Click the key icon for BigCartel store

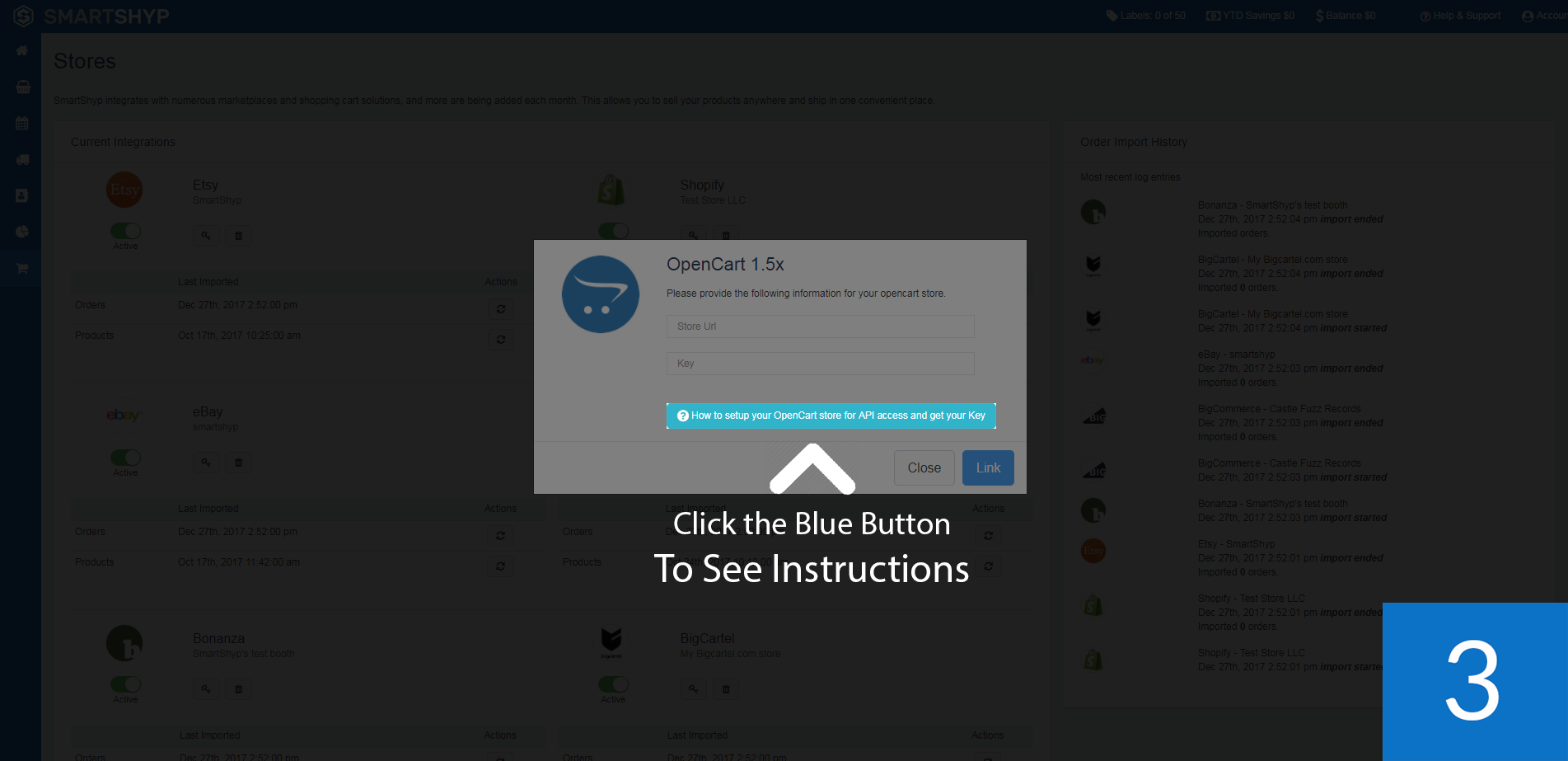coord(694,689)
